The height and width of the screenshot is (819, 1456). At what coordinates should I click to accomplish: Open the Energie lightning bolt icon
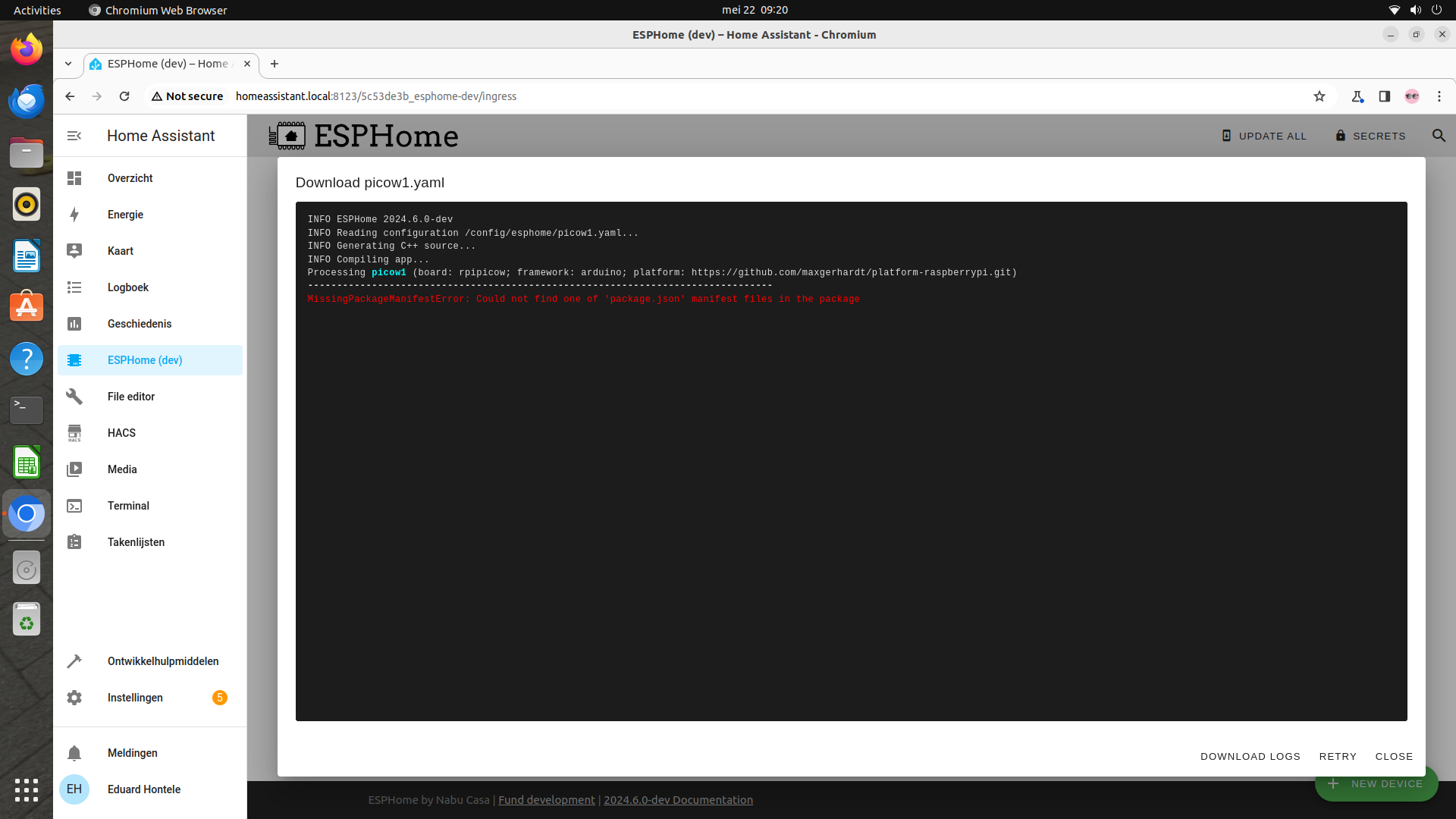(x=74, y=215)
